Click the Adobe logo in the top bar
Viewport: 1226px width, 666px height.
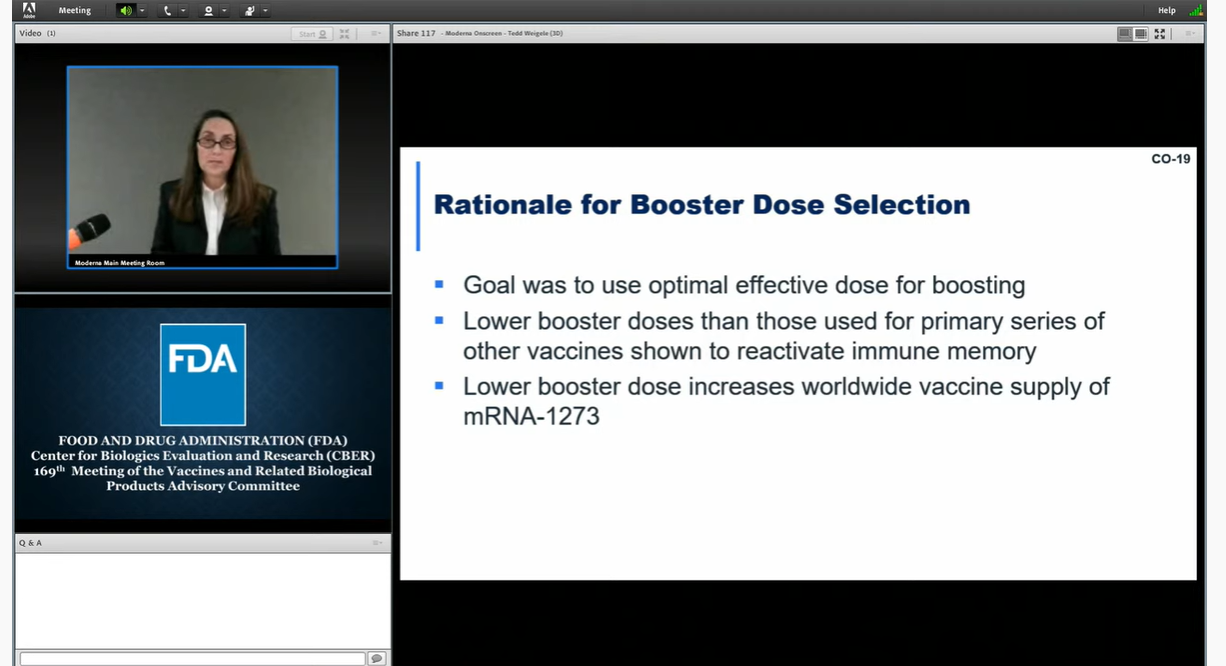29,10
